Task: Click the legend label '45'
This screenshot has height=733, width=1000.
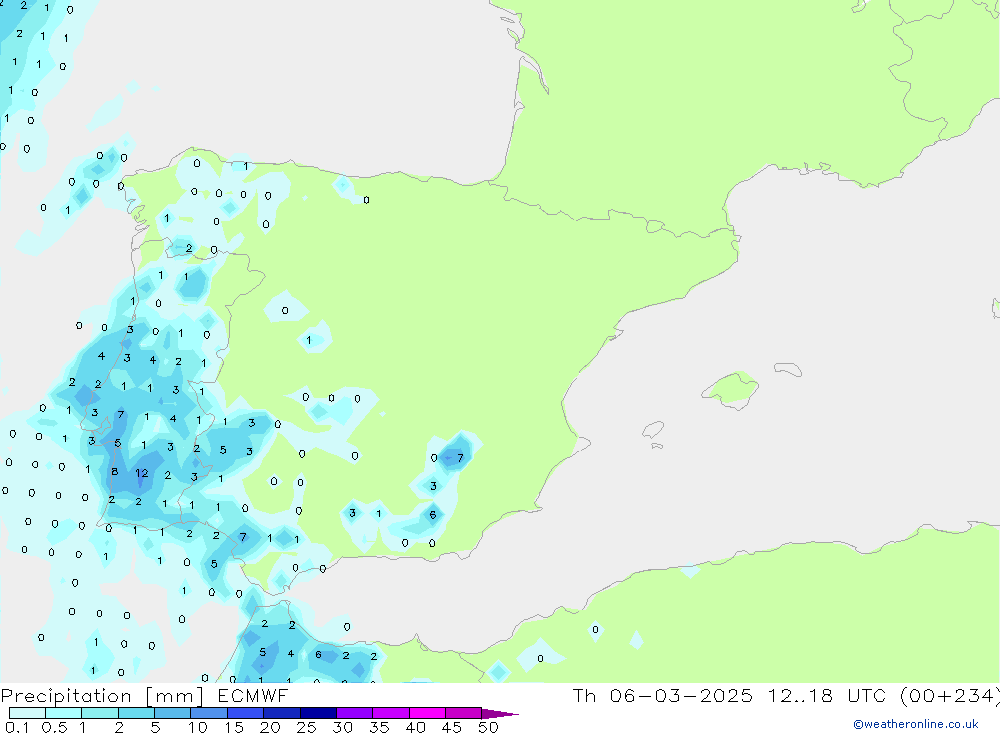Action: pos(452,727)
